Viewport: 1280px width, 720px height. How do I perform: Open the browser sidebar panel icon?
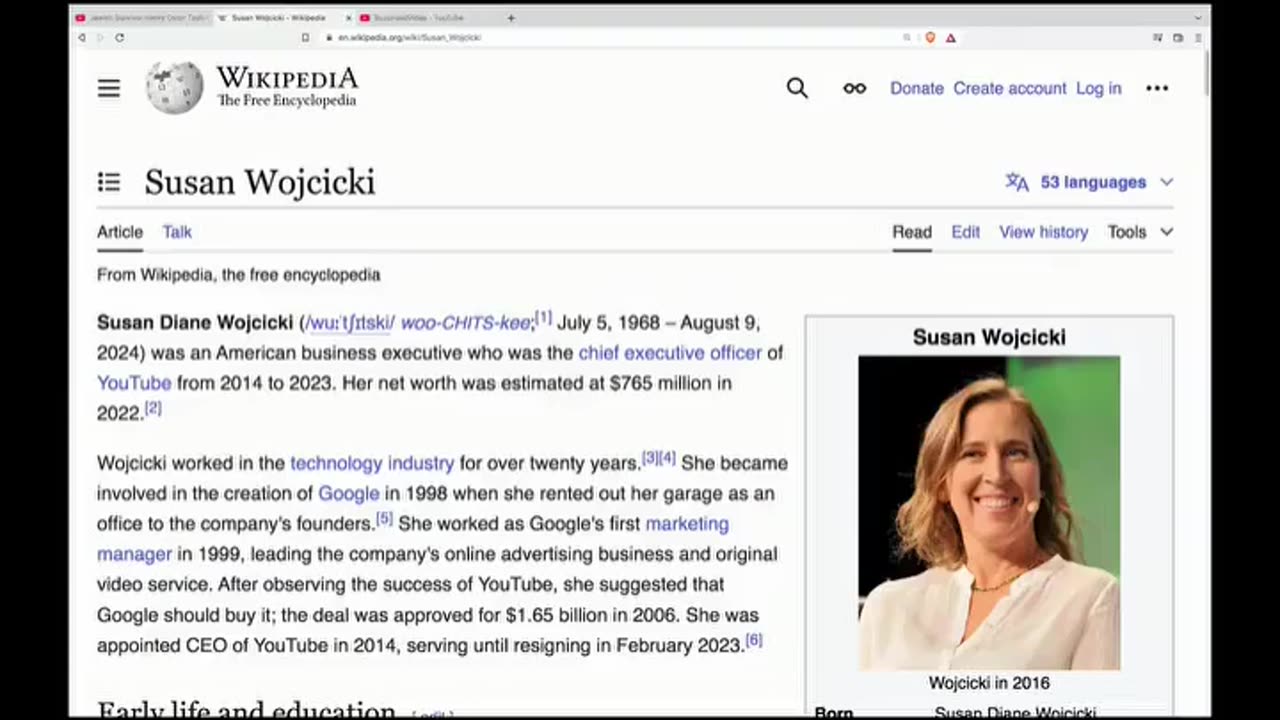pos(1158,38)
